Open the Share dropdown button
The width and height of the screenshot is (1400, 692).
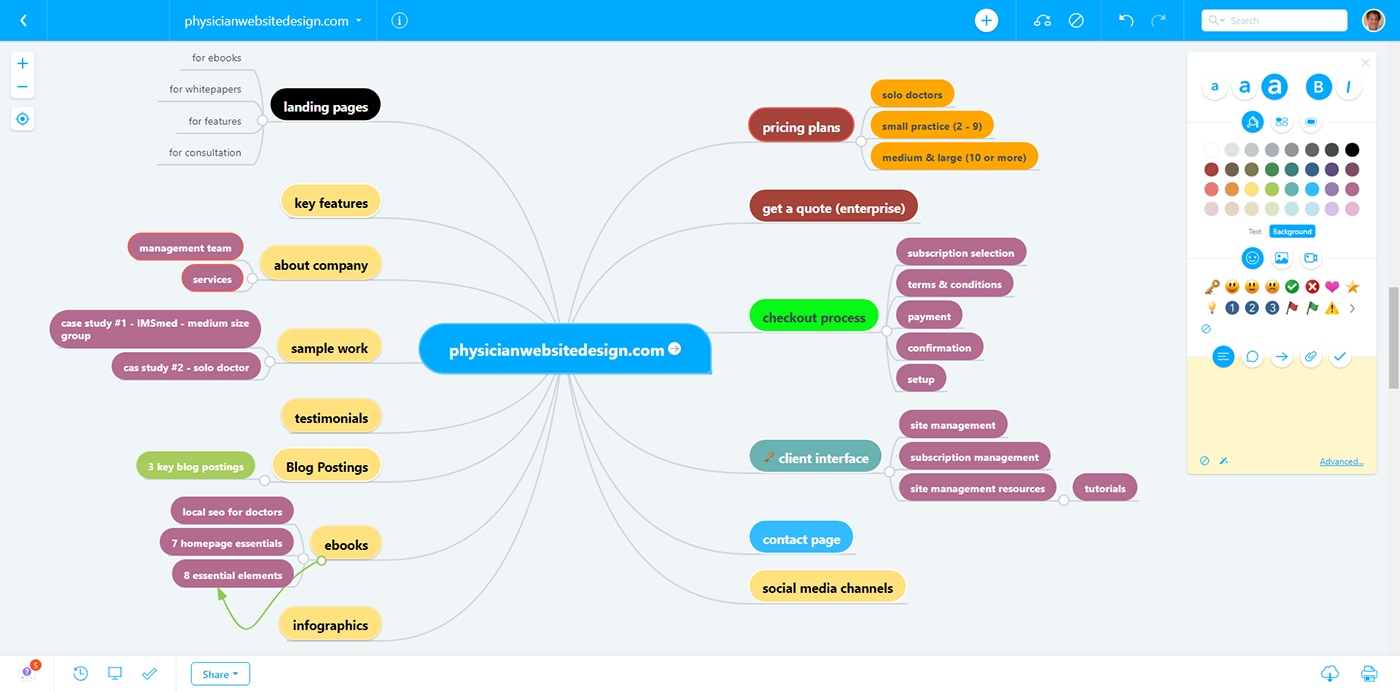coord(220,674)
